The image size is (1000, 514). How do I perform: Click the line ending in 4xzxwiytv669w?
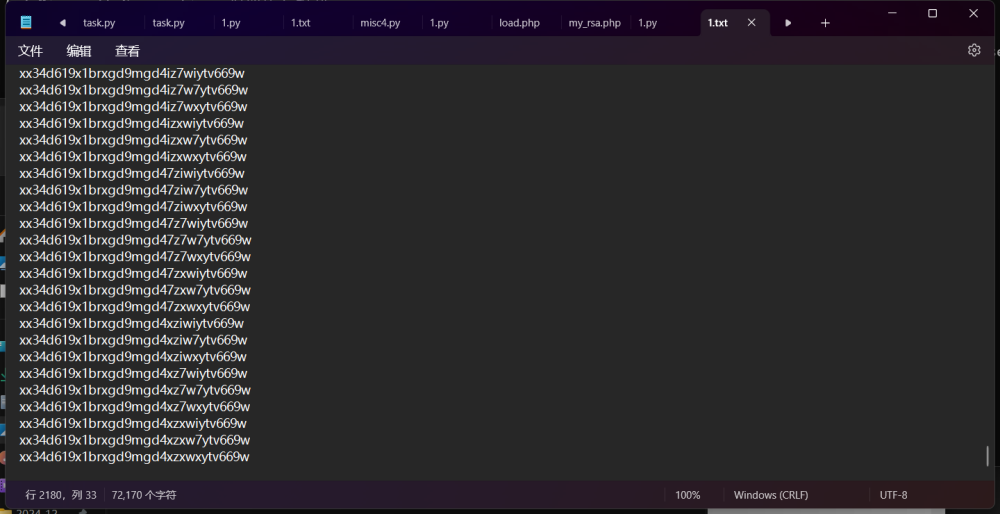[133, 423]
